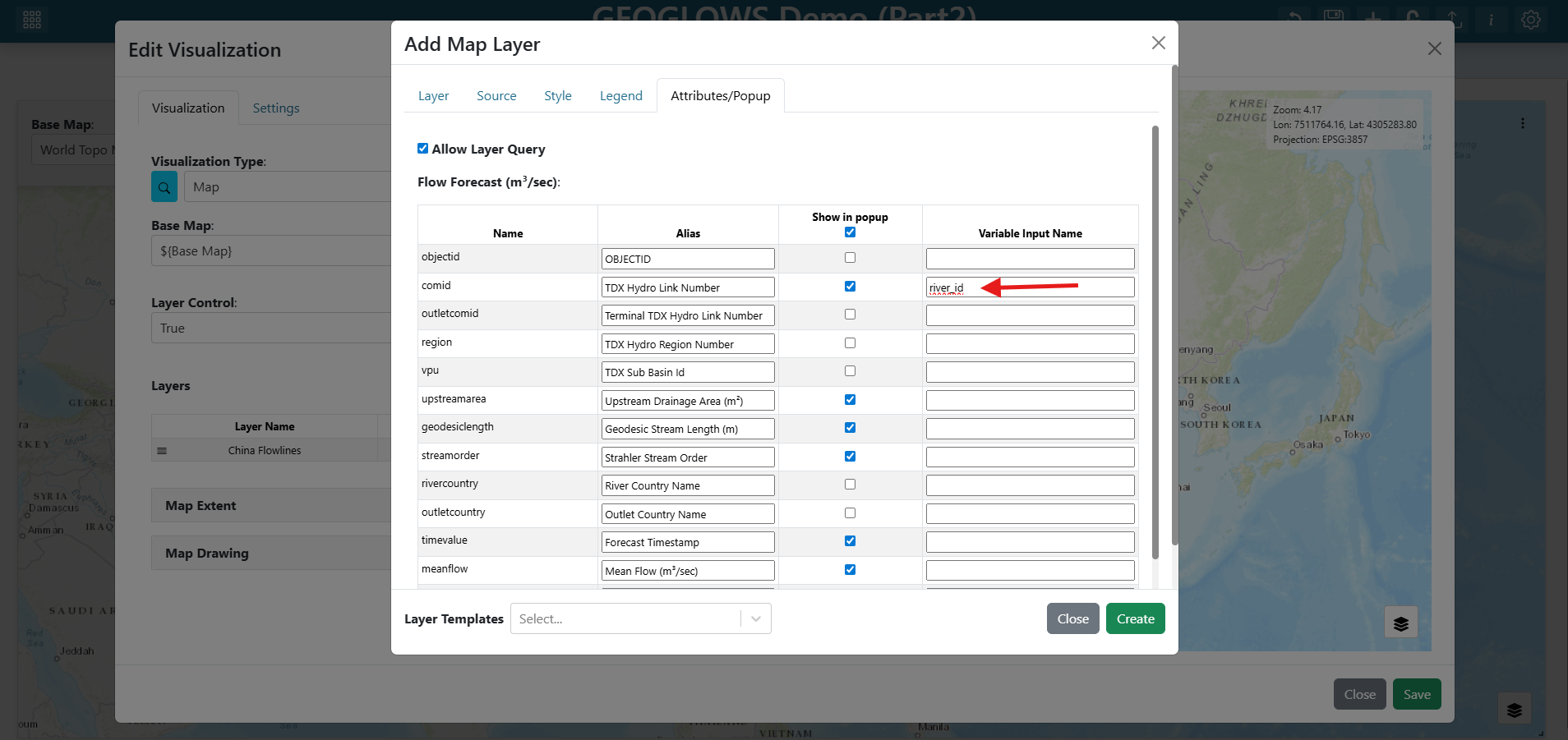This screenshot has height=740, width=1568.
Task: Click the layers icon at bottom-right corner
Action: (1515, 709)
